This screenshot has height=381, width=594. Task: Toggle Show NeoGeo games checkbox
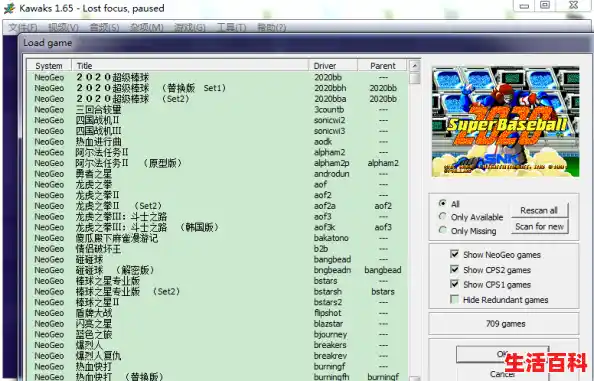click(x=454, y=254)
